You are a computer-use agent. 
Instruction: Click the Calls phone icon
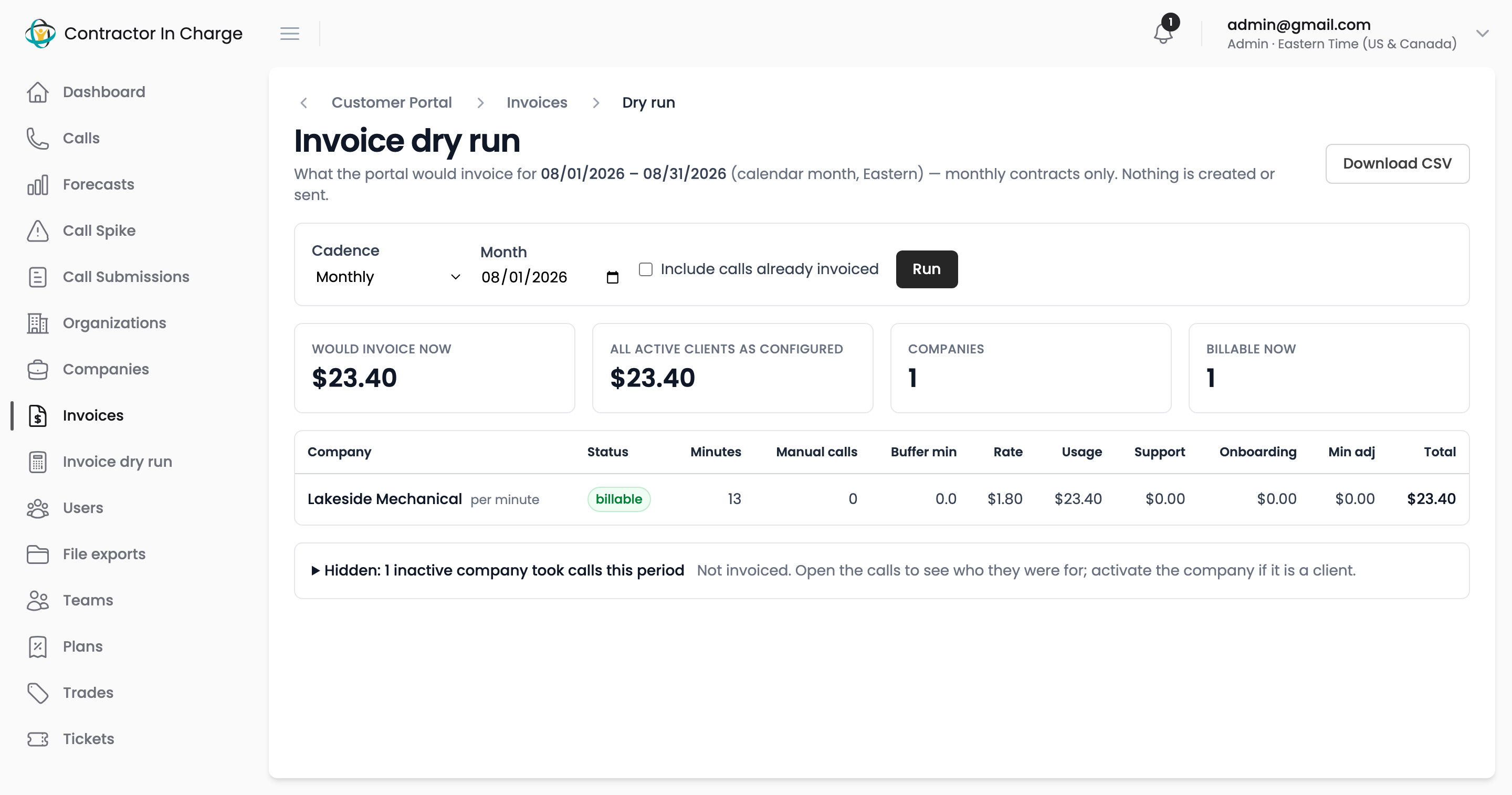tap(38, 139)
